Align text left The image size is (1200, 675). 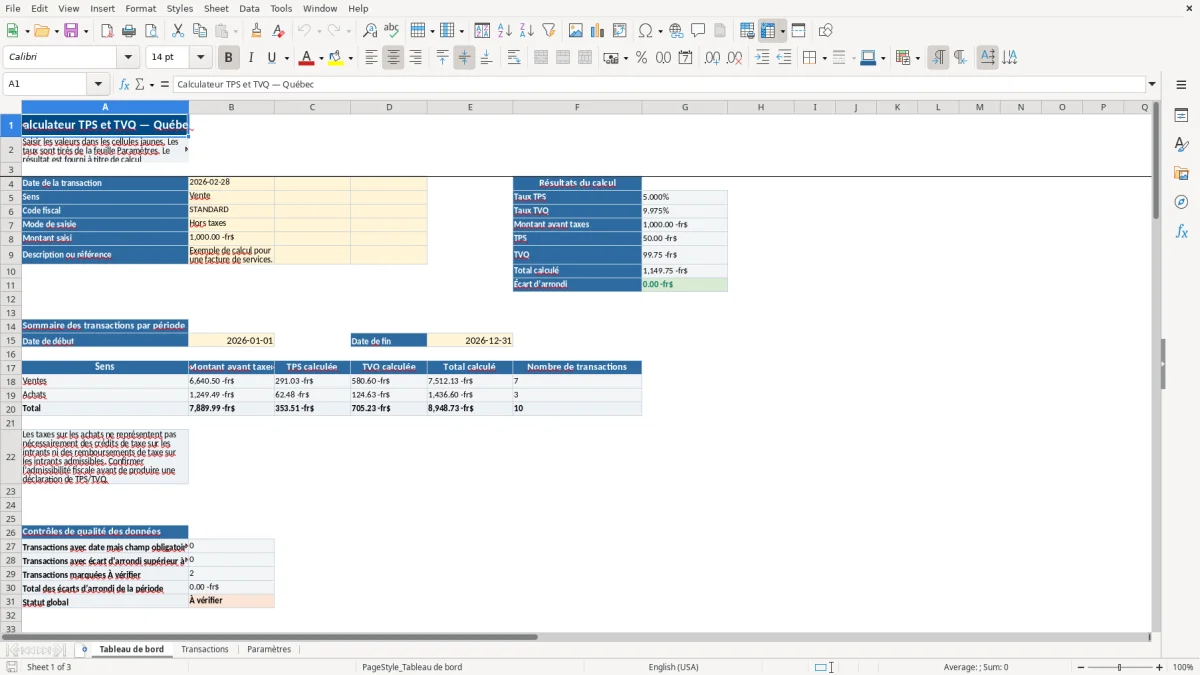[x=371, y=58]
